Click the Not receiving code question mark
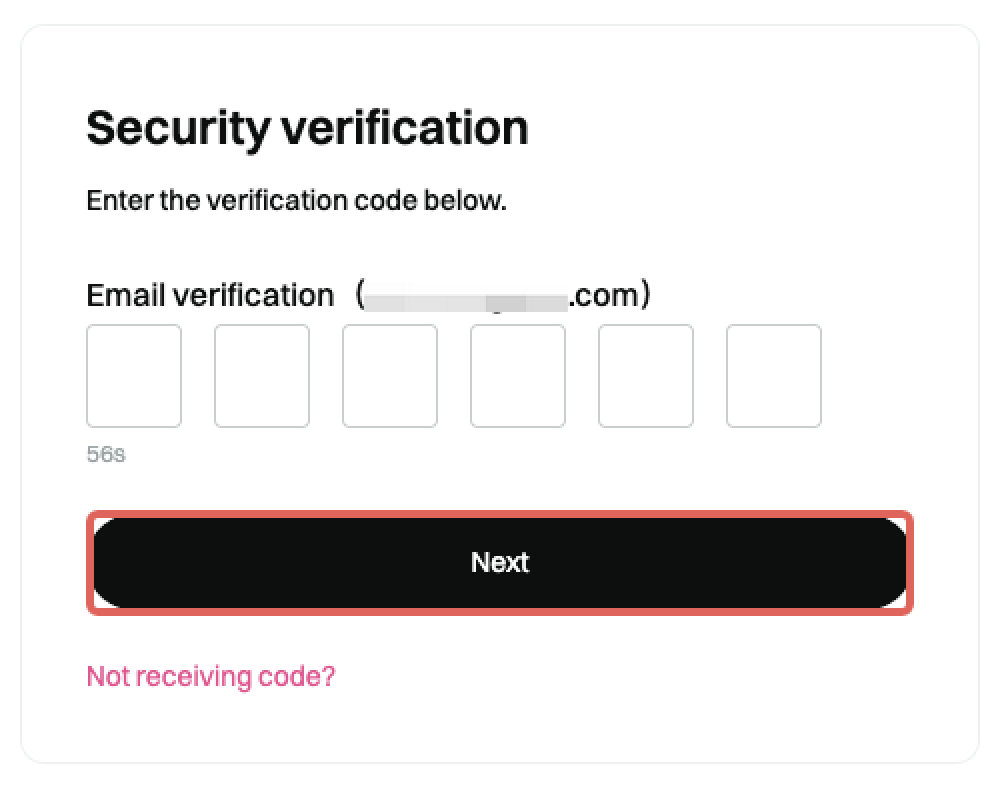The width and height of the screenshot is (998, 794). 328,676
